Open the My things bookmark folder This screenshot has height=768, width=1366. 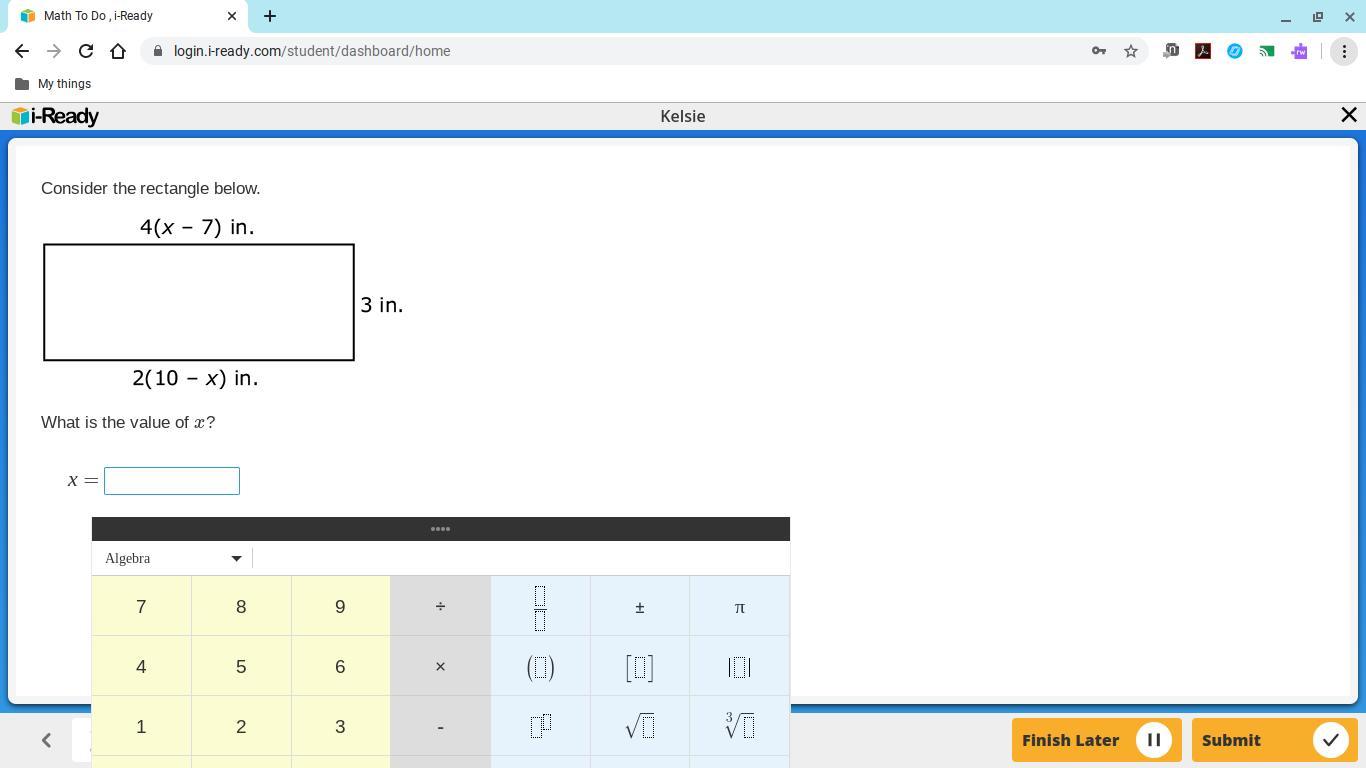(53, 84)
